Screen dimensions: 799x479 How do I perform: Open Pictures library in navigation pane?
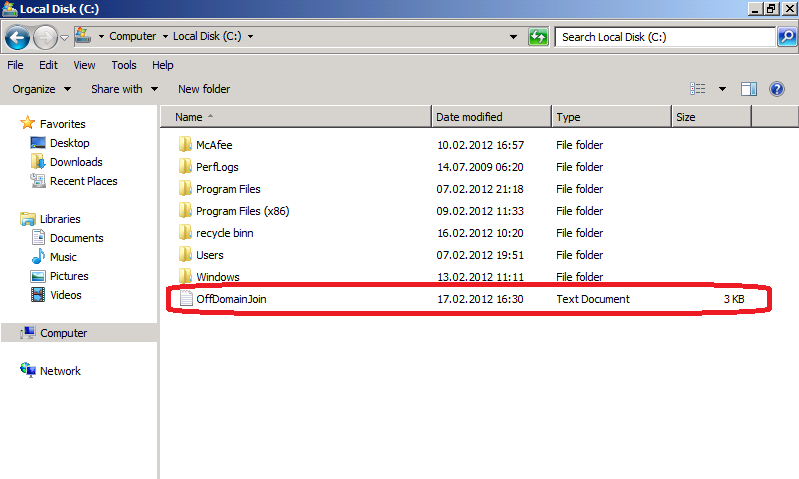pyautogui.click(x=69, y=276)
